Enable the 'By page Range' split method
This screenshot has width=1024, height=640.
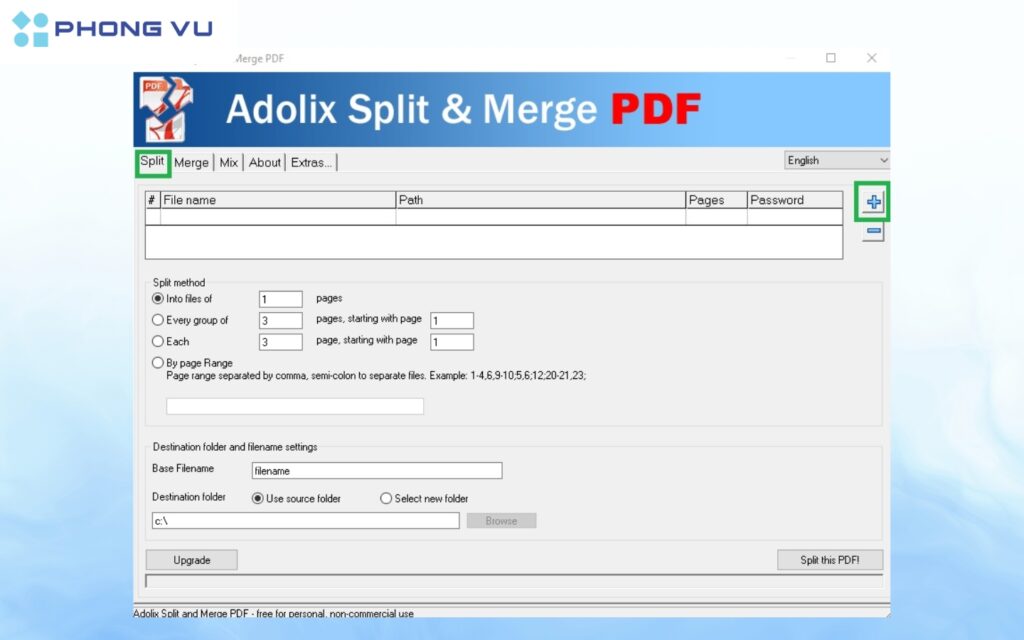tap(158, 362)
